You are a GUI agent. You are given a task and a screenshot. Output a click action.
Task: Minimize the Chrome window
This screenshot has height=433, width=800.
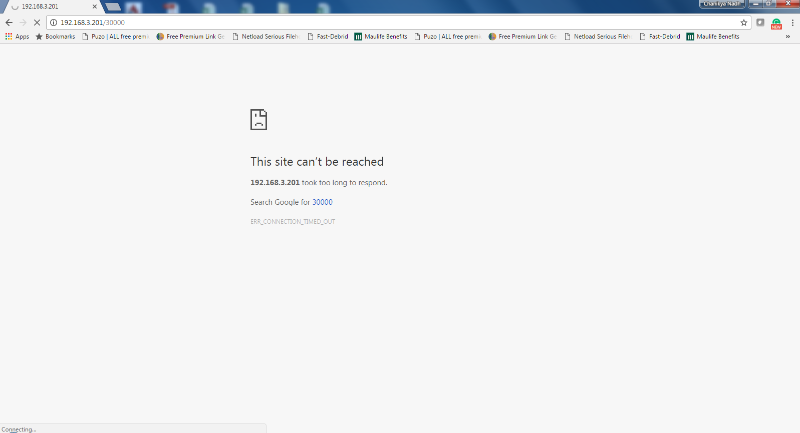pos(756,4)
